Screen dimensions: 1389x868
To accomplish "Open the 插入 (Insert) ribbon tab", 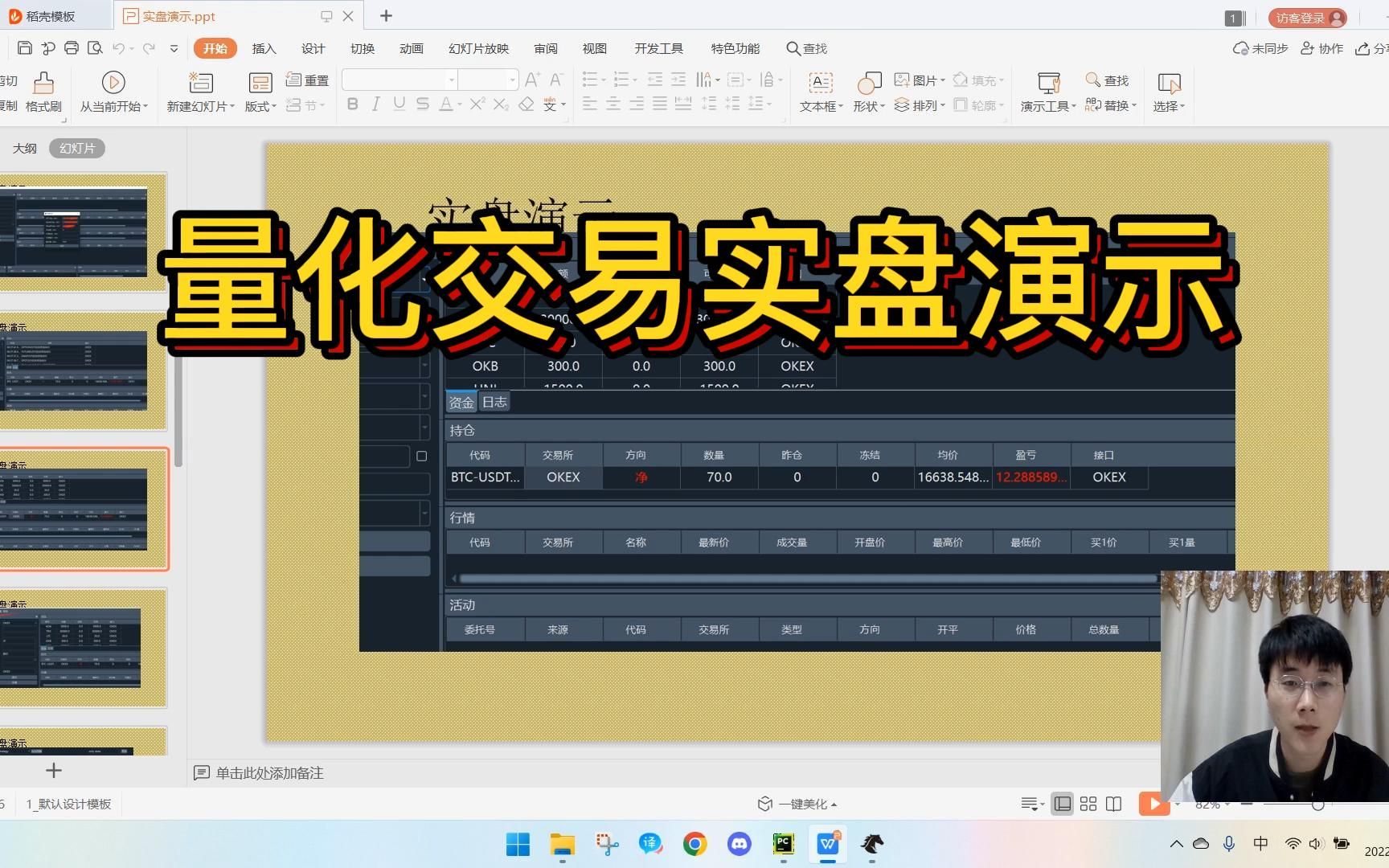I will coord(264,48).
